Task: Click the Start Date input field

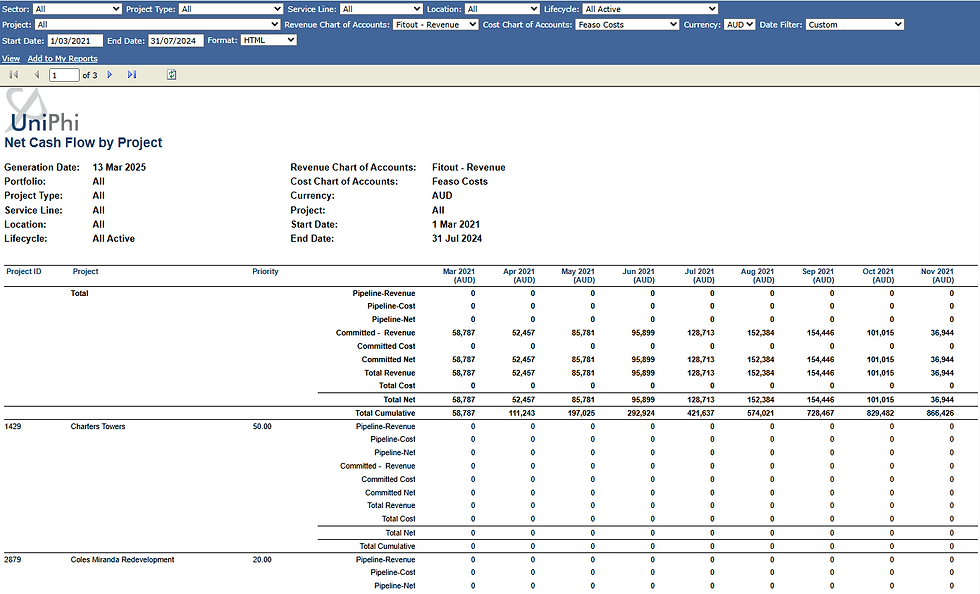Action: pos(75,41)
